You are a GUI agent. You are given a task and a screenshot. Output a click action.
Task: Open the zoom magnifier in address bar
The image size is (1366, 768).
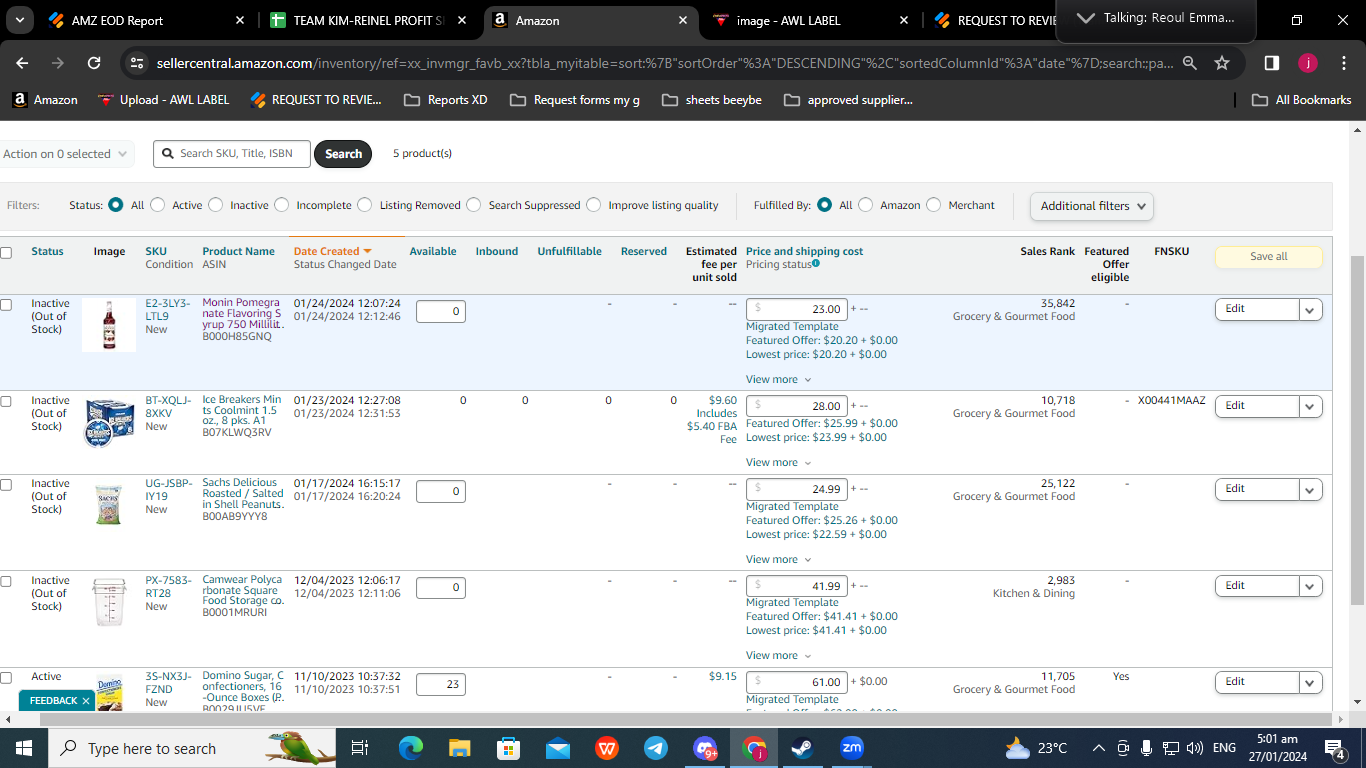(1189, 63)
